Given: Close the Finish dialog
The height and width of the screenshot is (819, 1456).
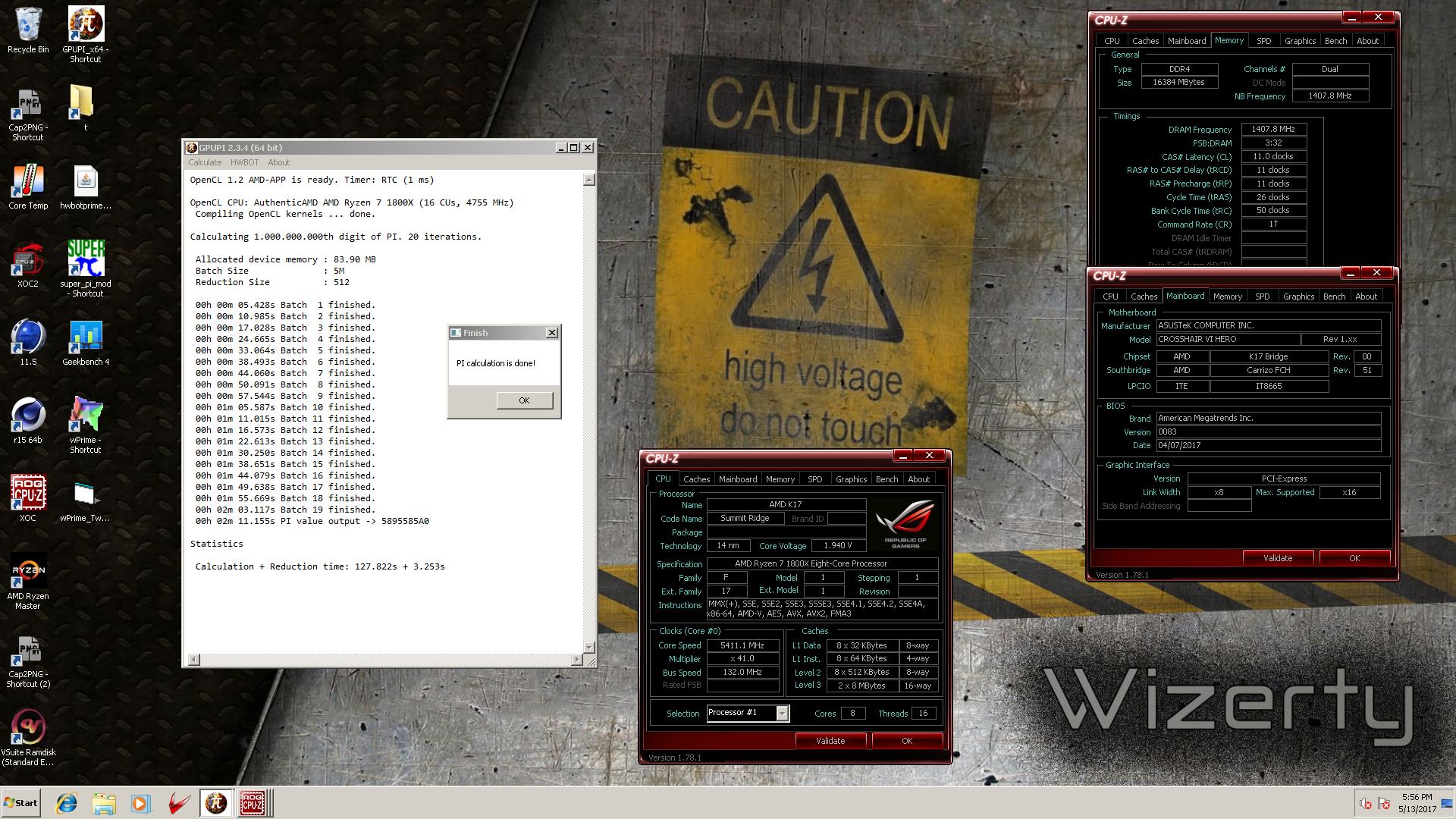Looking at the screenshot, I should [552, 332].
